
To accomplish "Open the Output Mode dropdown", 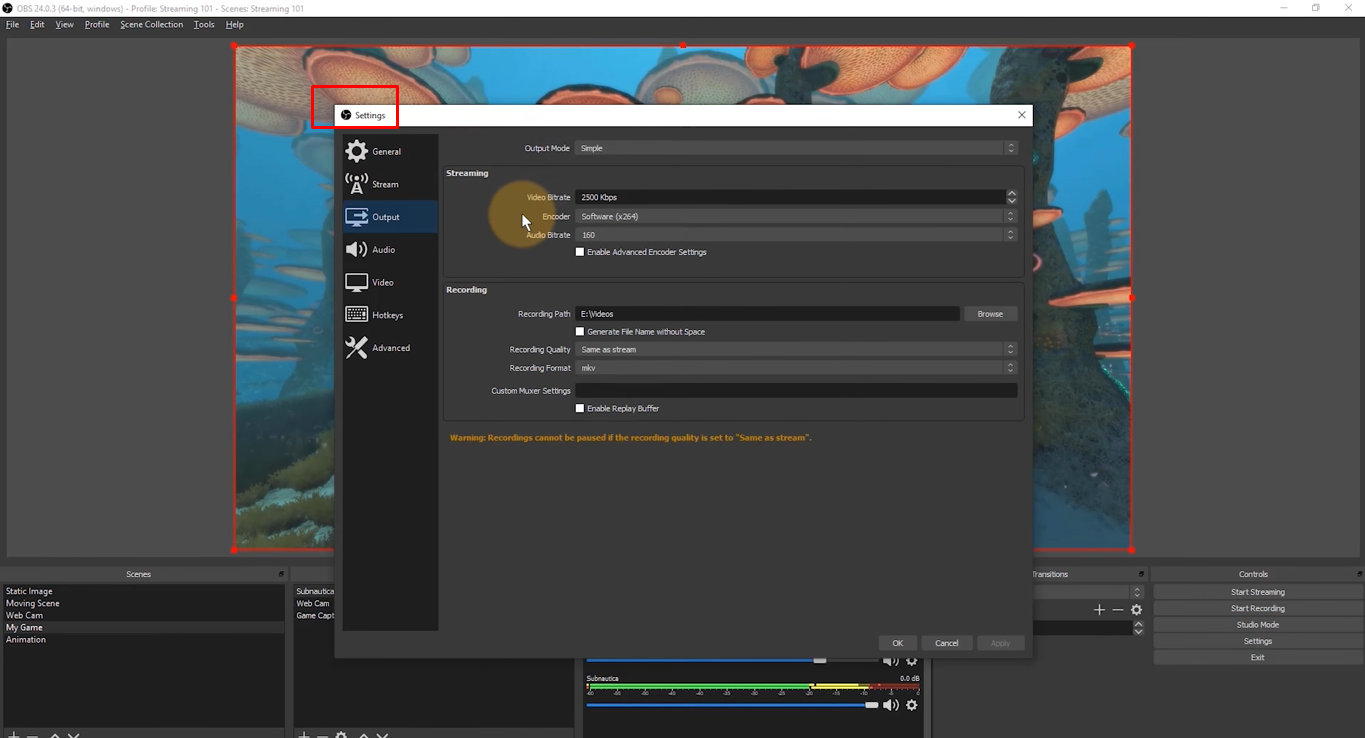I will pyautogui.click(x=795, y=147).
